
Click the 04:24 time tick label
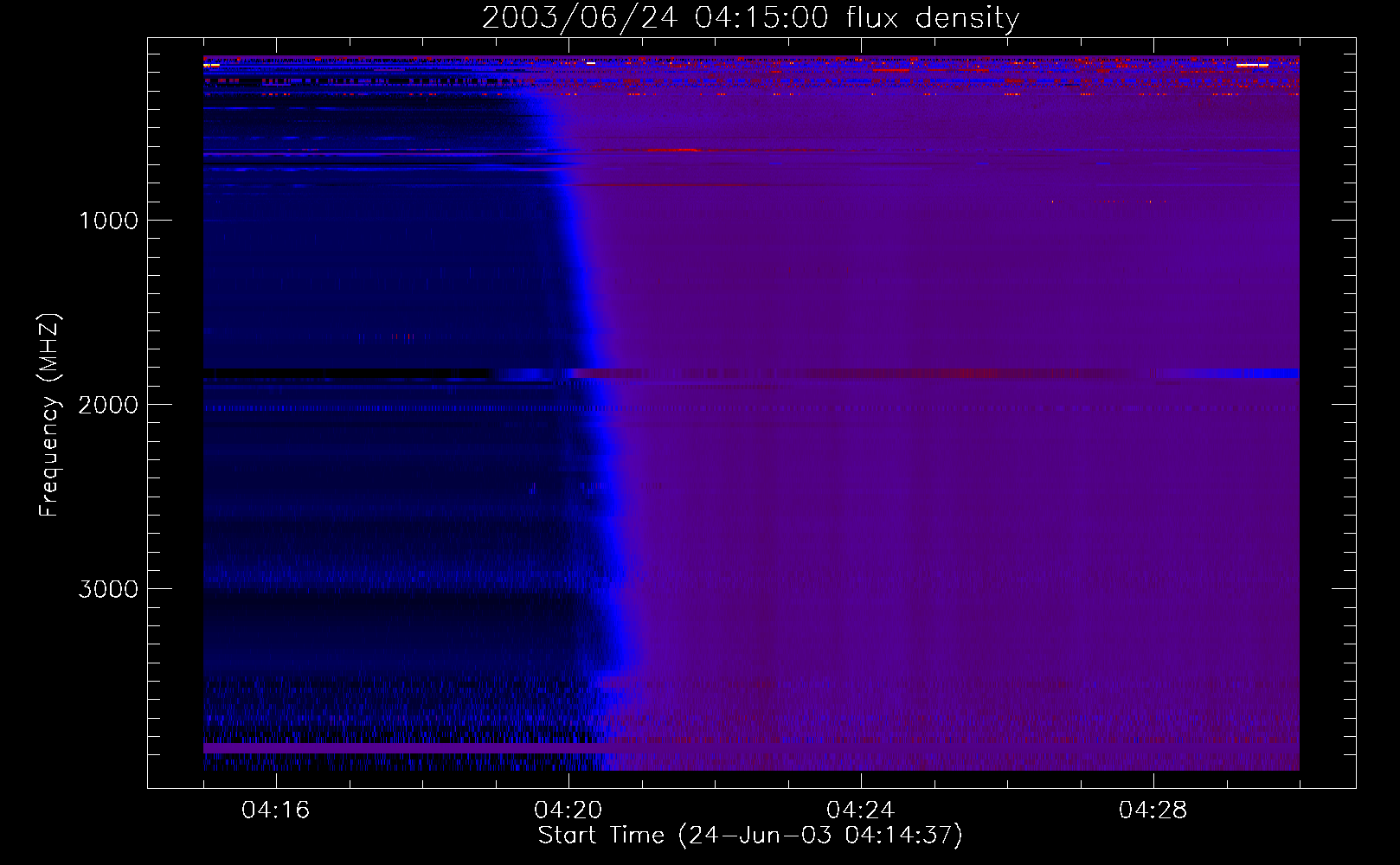tap(861, 811)
